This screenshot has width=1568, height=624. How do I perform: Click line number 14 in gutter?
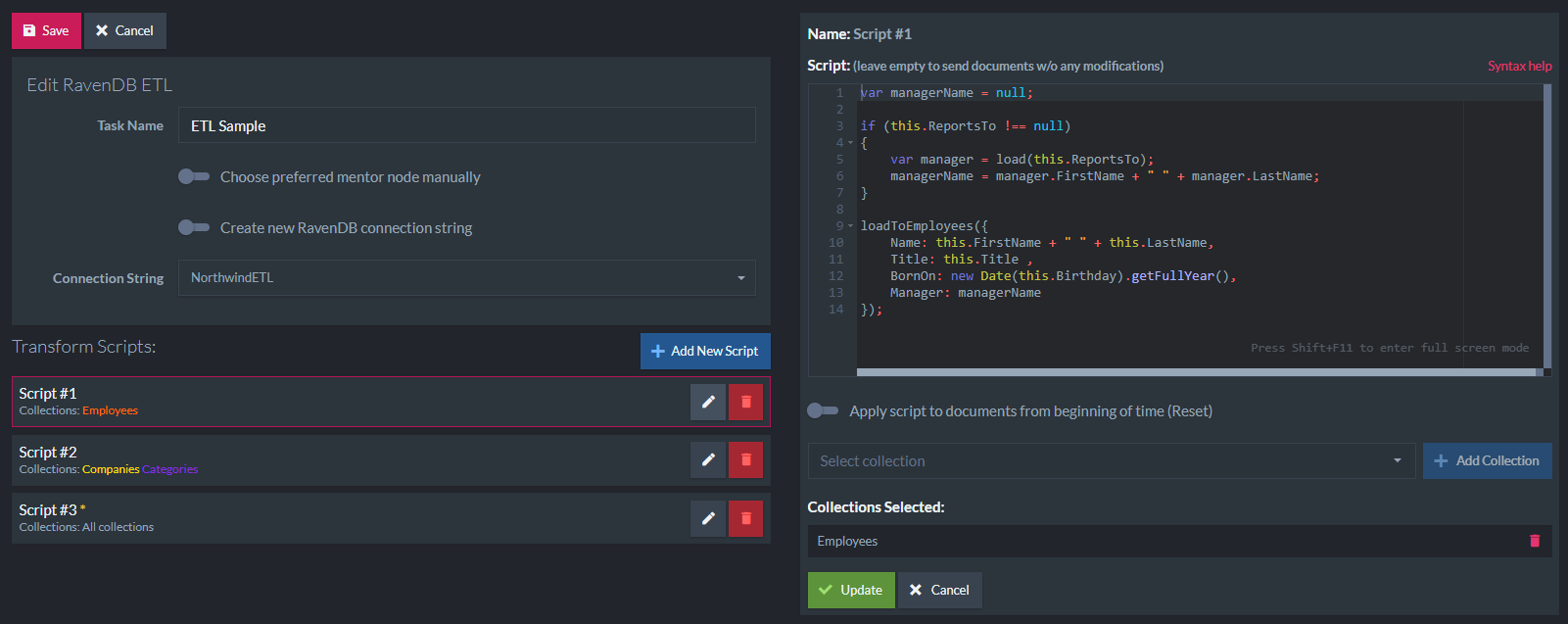(835, 310)
